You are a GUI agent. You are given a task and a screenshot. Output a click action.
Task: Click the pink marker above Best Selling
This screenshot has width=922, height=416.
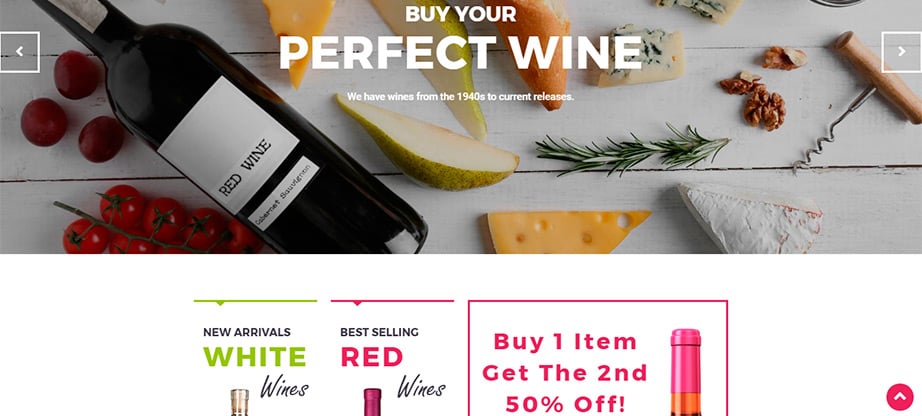357,303
